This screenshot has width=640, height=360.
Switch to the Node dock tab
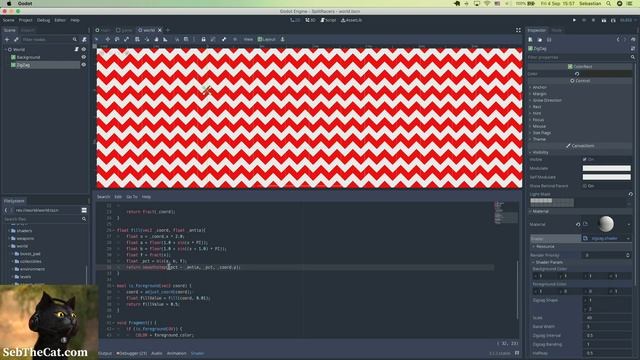[x=556, y=30]
